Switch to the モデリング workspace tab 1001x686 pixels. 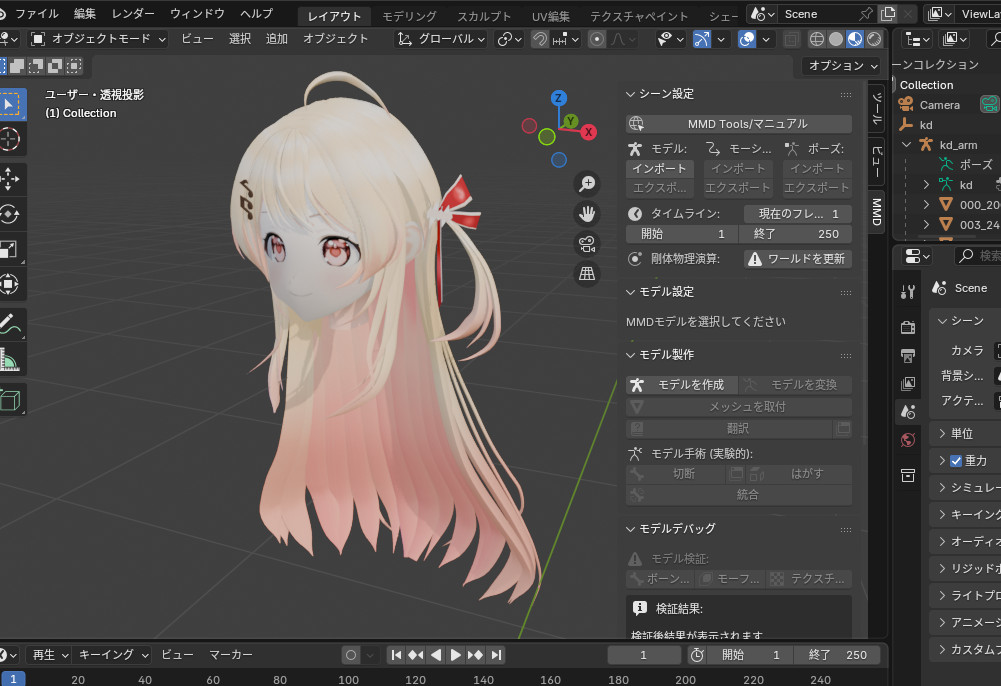point(409,16)
